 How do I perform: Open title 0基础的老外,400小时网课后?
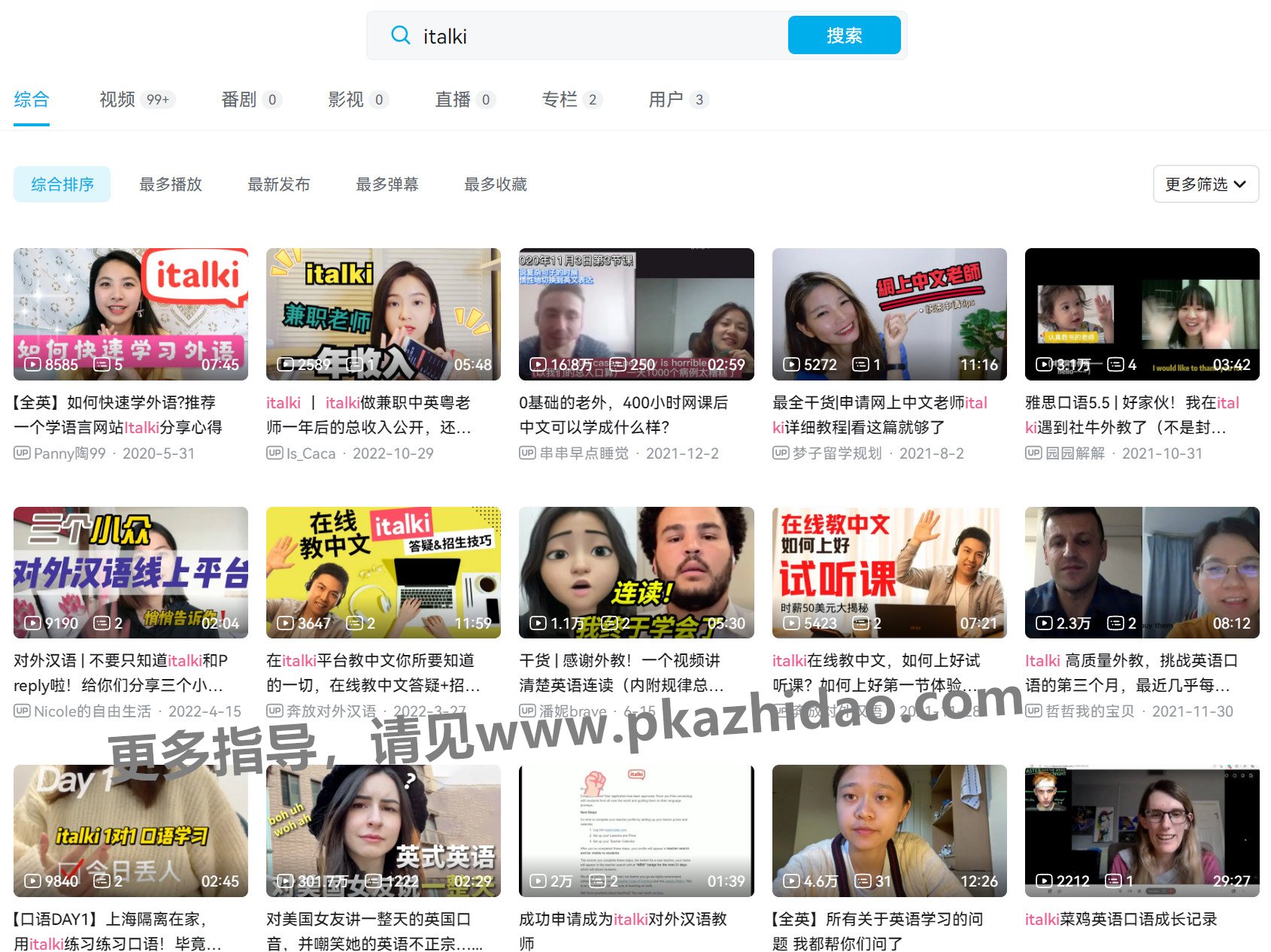(623, 414)
